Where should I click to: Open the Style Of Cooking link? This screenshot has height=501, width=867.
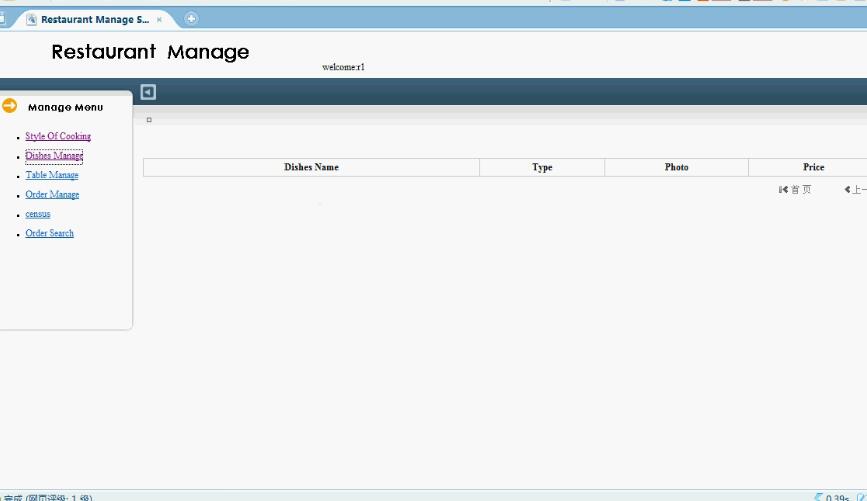pyautogui.click(x=58, y=136)
